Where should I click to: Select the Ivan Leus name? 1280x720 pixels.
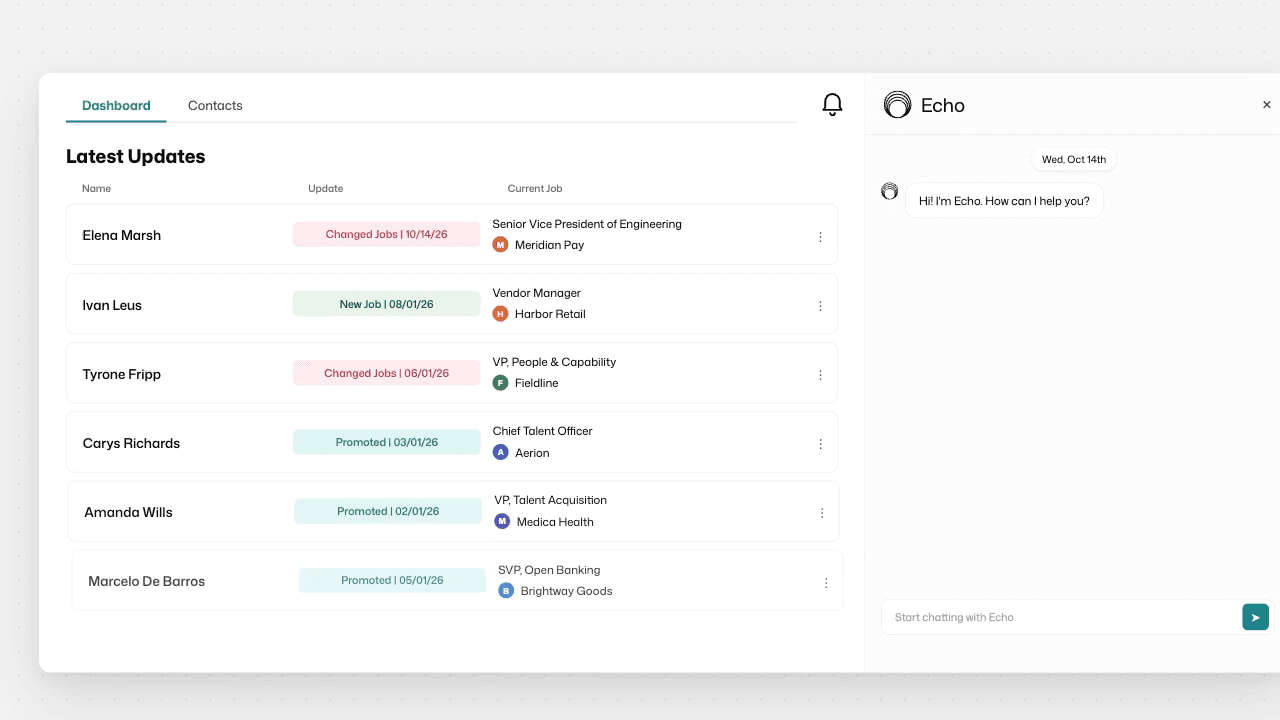(112, 305)
